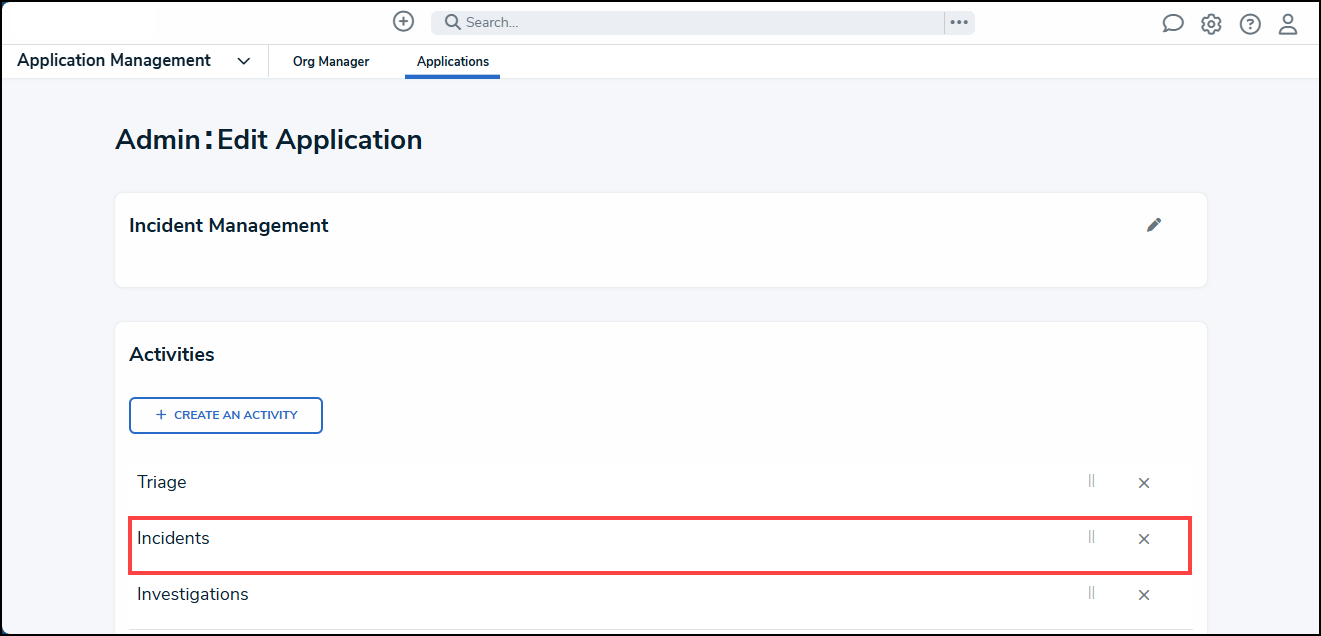Click the drag handle for Investigations

(1091, 593)
